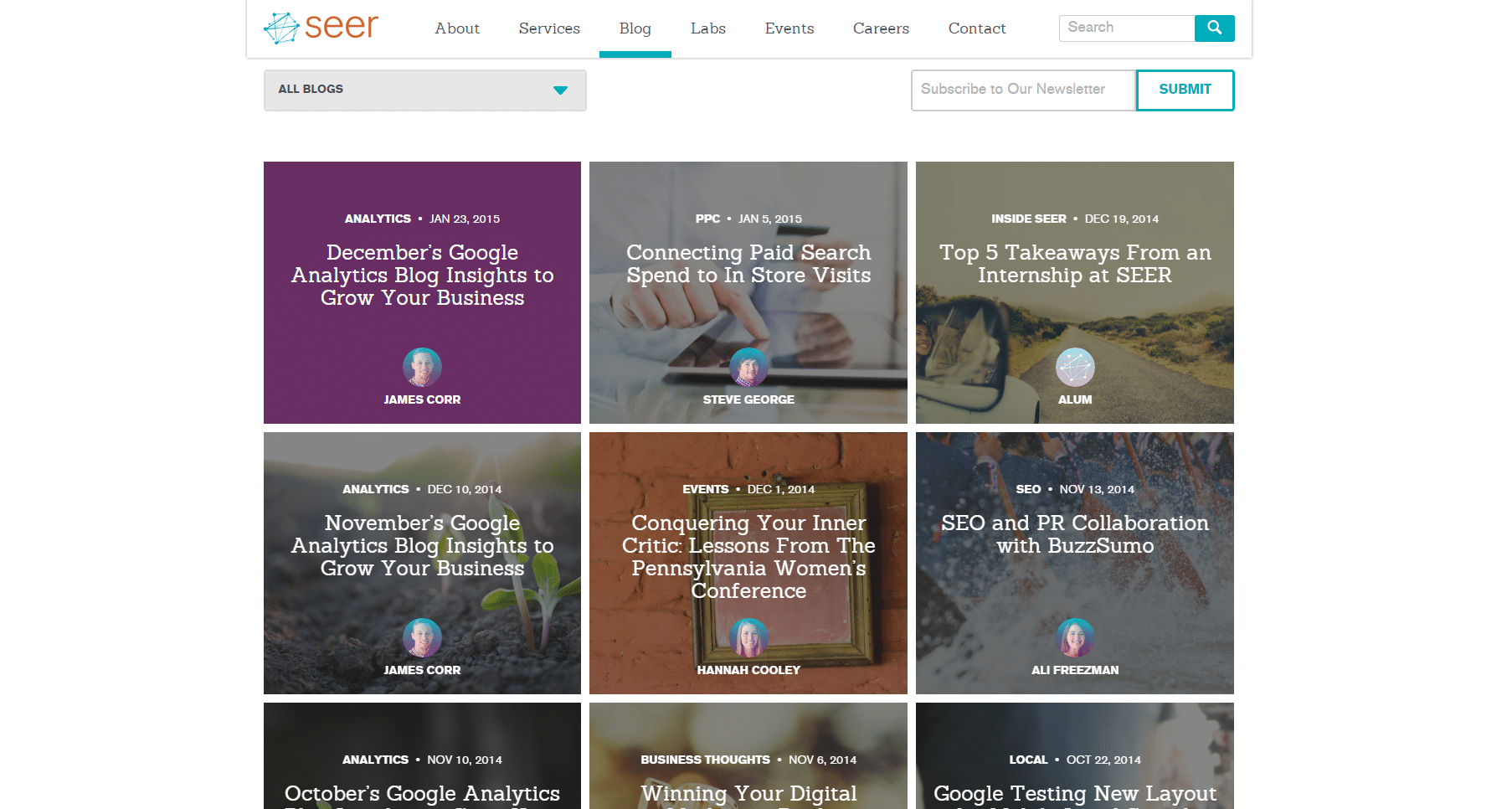1512x809 pixels.
Task: Open the Careers menu item
Action: click(x=881, y=28)
